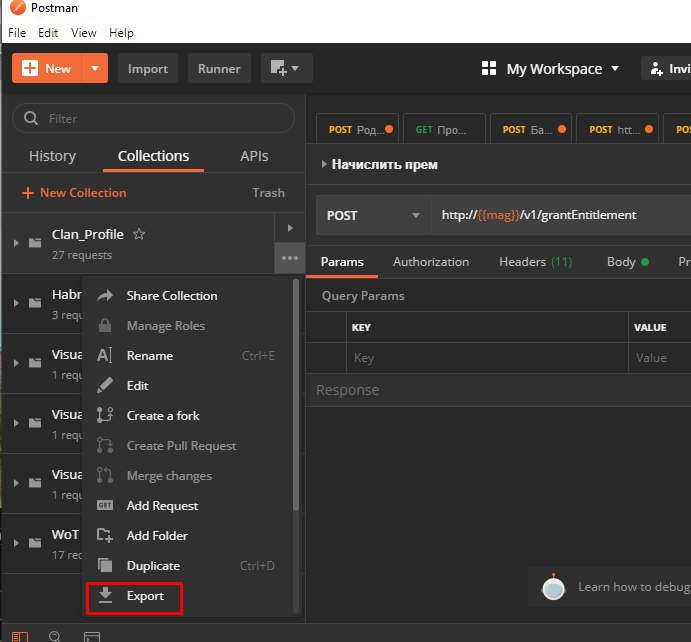Open the new window/tab icon dropdown
691x642 pixels.
(x=286, y=68)
